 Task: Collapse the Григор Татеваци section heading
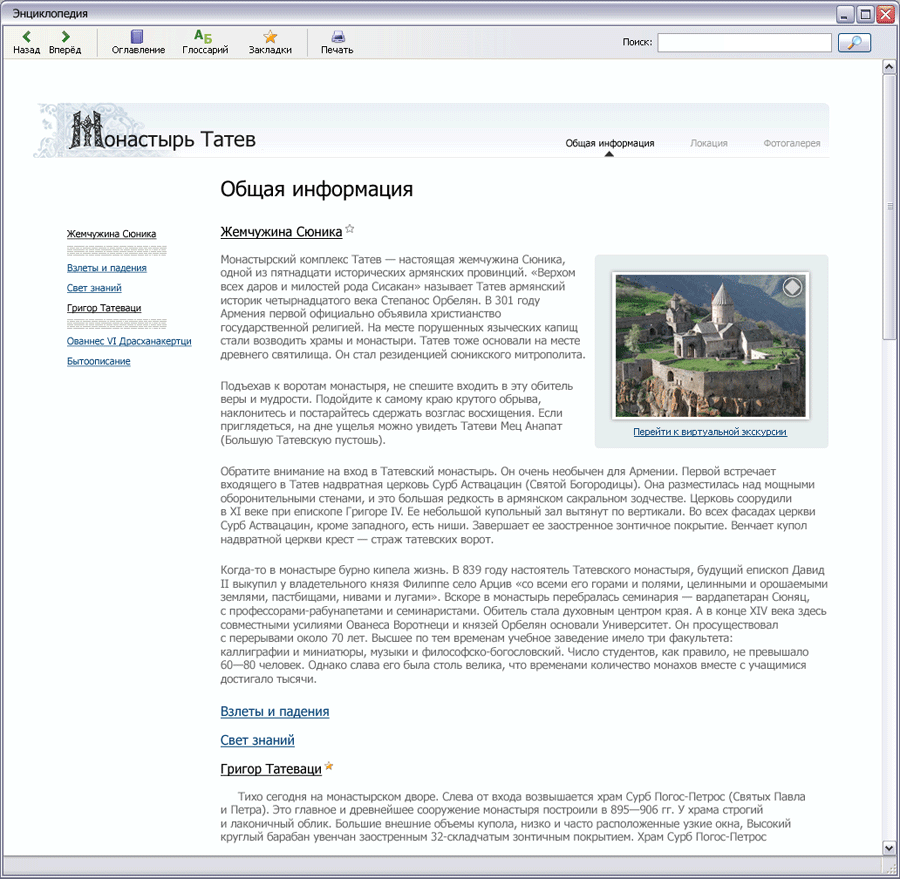pyautogui.click(x=270, y=770)
